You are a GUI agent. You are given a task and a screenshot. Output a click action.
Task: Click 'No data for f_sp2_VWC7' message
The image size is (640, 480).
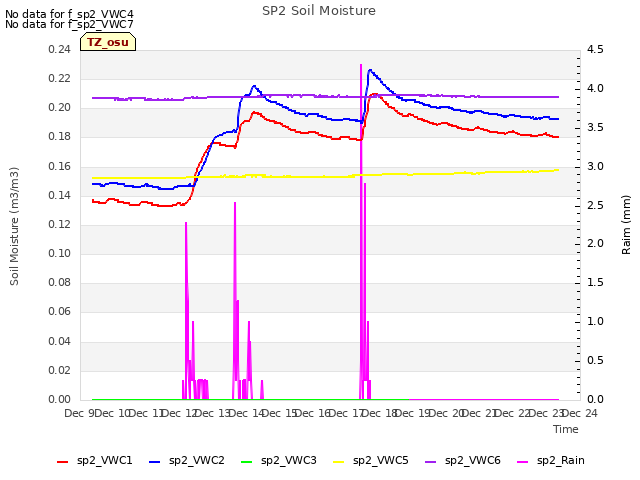point(69,24)
